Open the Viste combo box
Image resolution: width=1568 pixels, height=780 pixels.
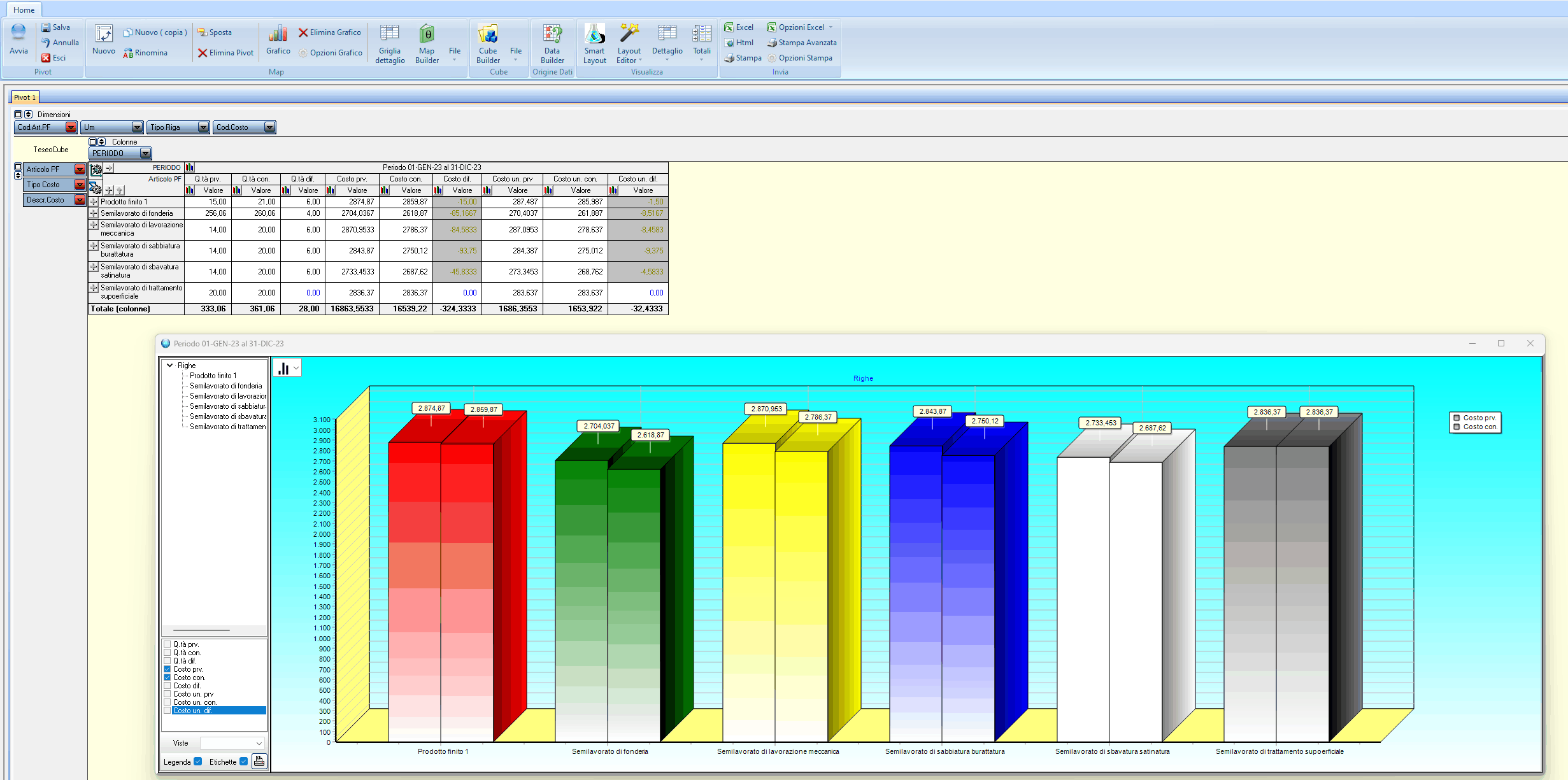tap(232, 743)
